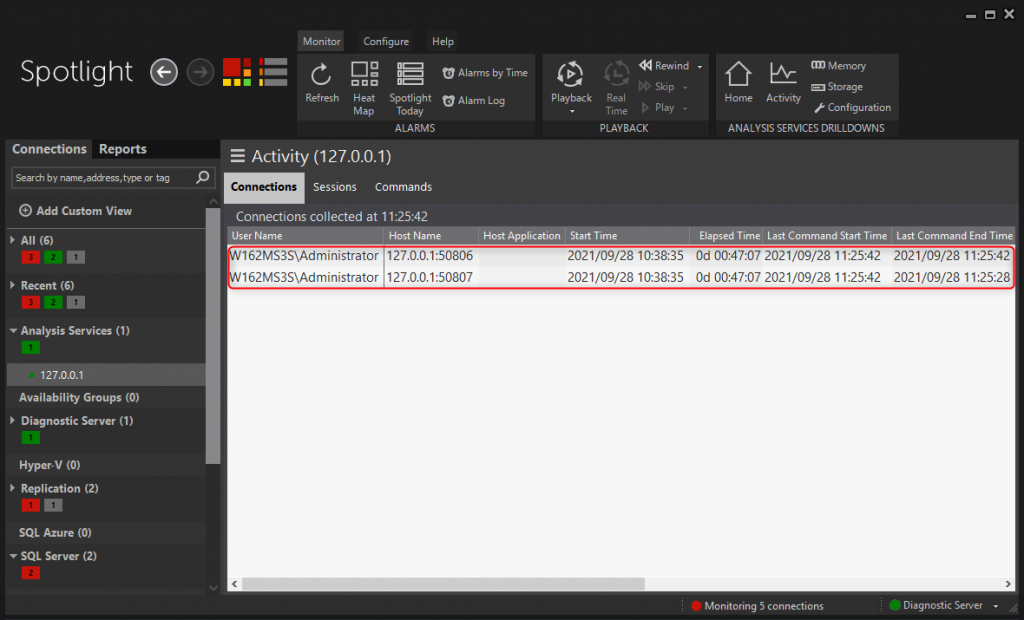Viewport: 1024px width, 620px height.
Task: Expand the Replication (2) group
Action: click(12, 488)
